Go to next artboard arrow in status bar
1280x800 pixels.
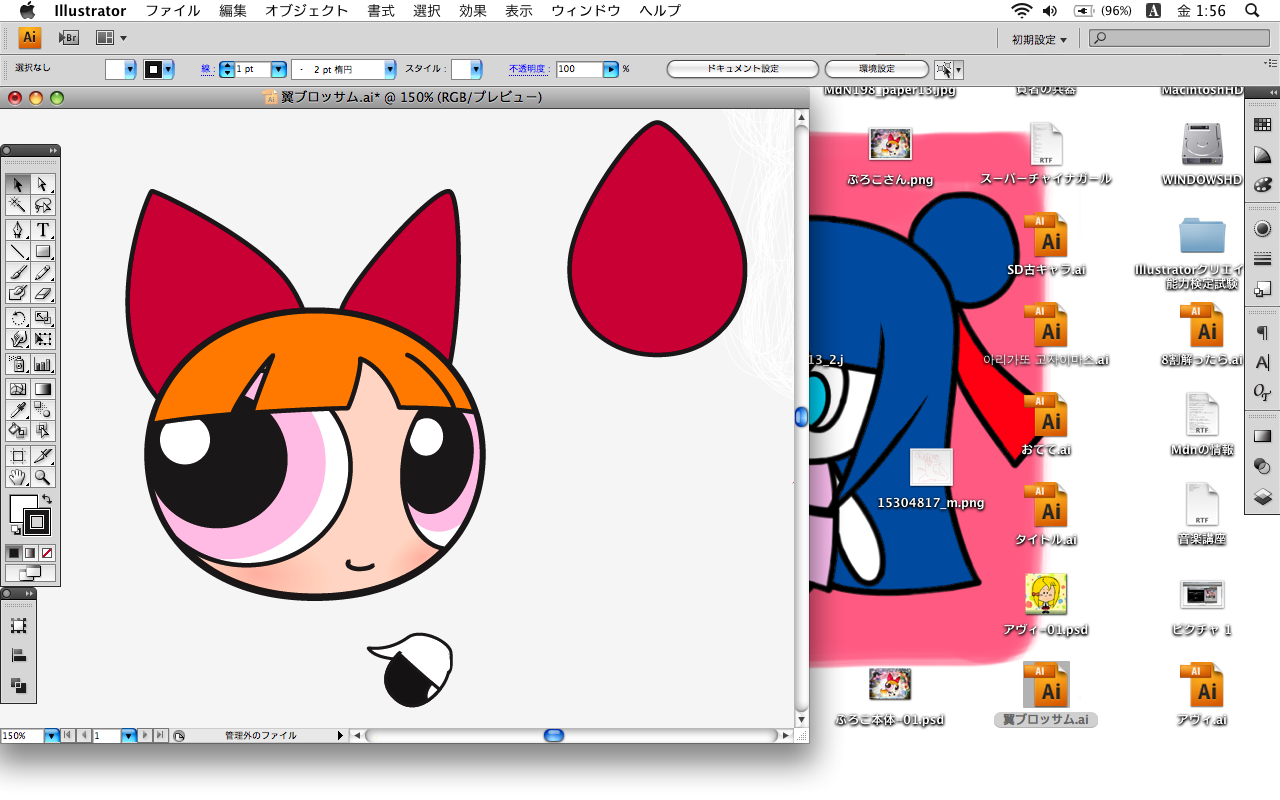(x=146, y=735)
